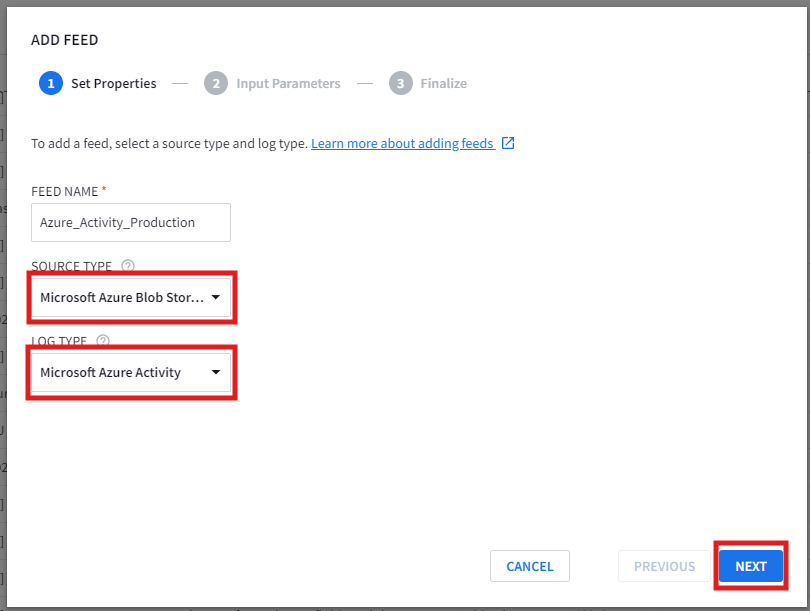This screenshot has height=611, width=810.
Task: Click the Source Type help icon
Action: (128, 265)
